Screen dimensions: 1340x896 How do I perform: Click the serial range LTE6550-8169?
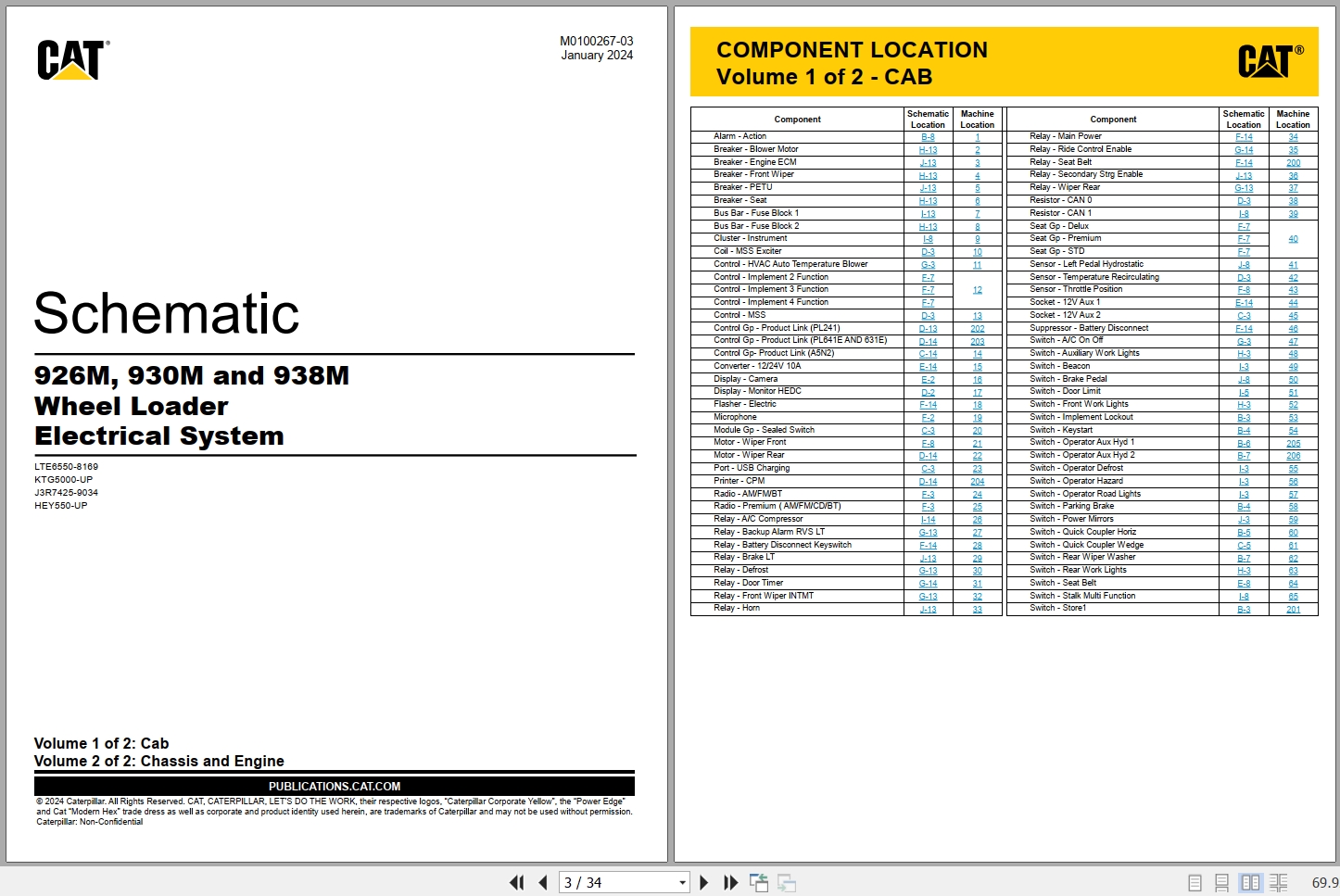[66, 466]
